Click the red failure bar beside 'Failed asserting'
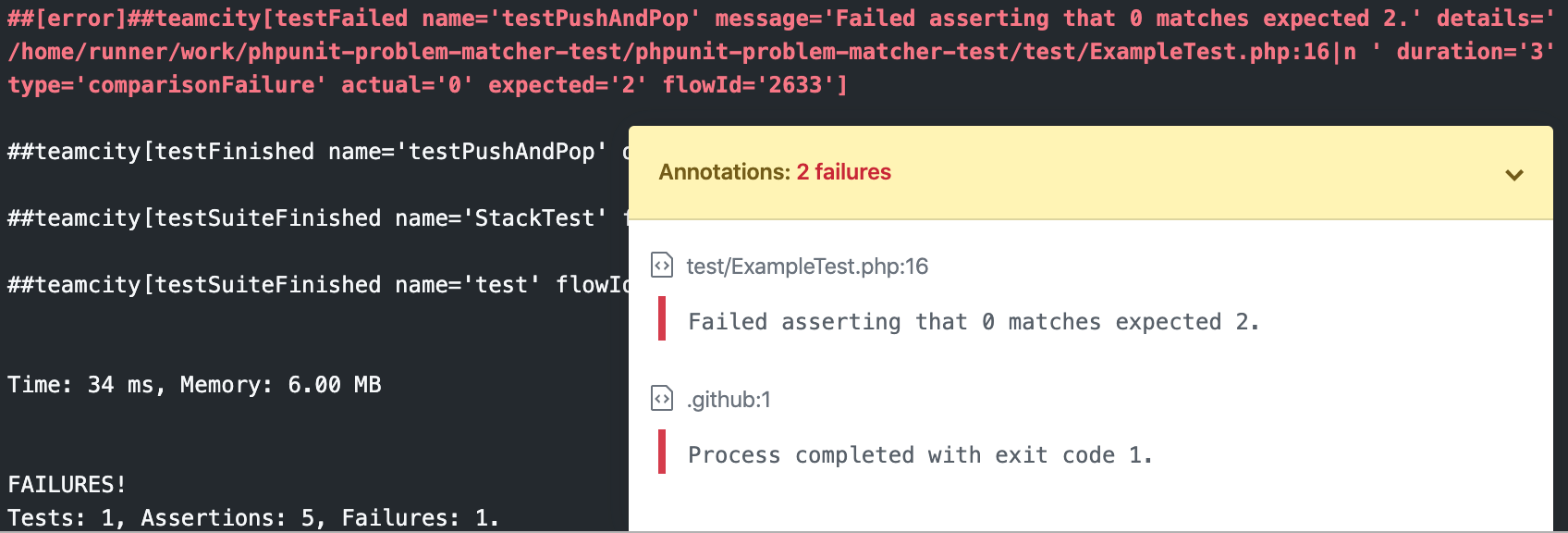1568x533 pixels. point(662,318)
